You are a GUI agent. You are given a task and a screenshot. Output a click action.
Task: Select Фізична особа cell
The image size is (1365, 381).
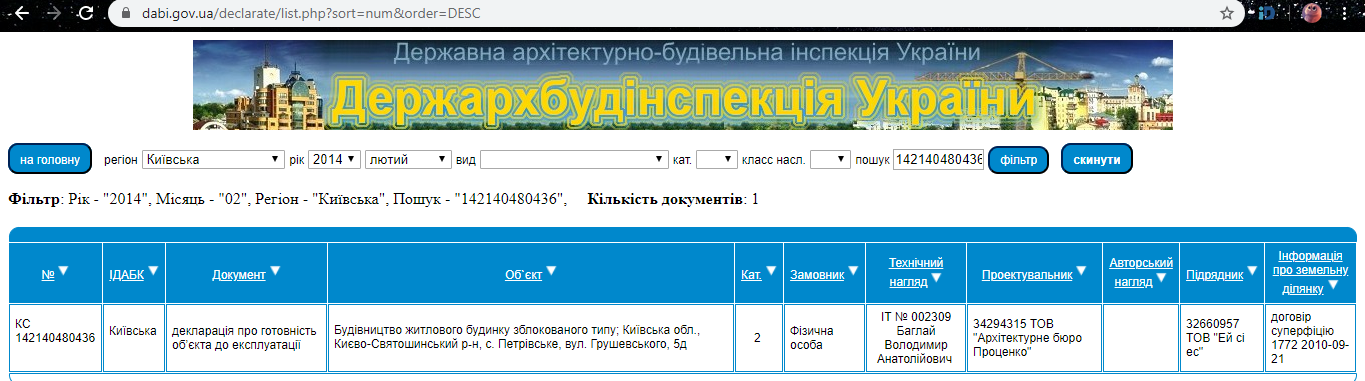coord(824,338)
